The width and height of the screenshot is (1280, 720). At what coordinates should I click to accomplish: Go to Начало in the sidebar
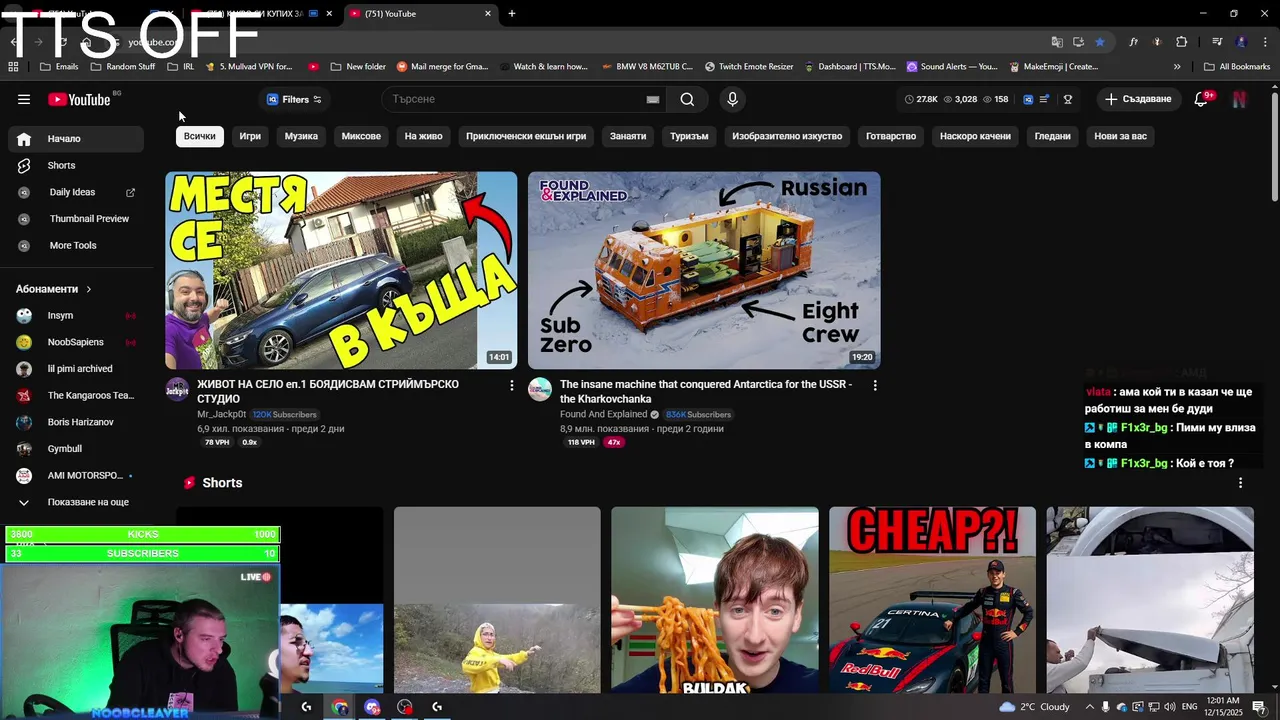(x=76, y=139)
